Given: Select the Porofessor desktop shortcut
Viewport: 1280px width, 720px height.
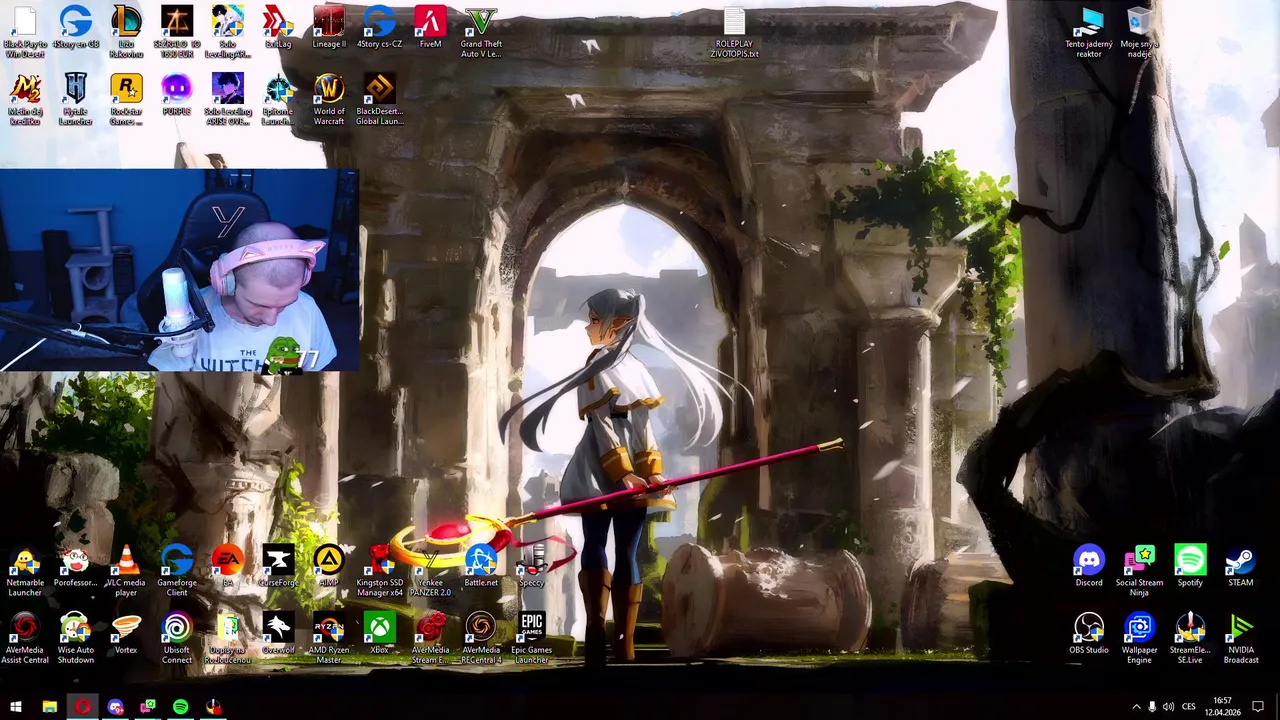Looking at the screenshot, I should tap(75, 568).
